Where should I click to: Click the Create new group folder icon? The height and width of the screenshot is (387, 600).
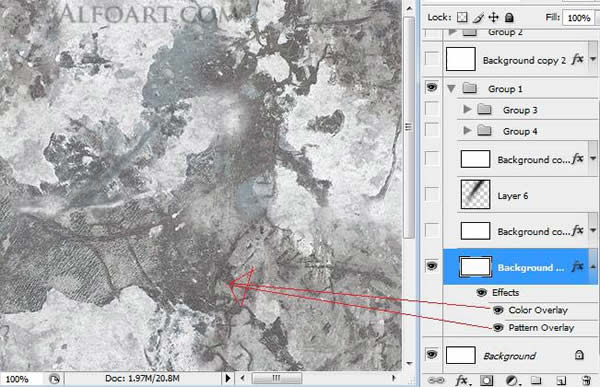[x=536, y=380]
